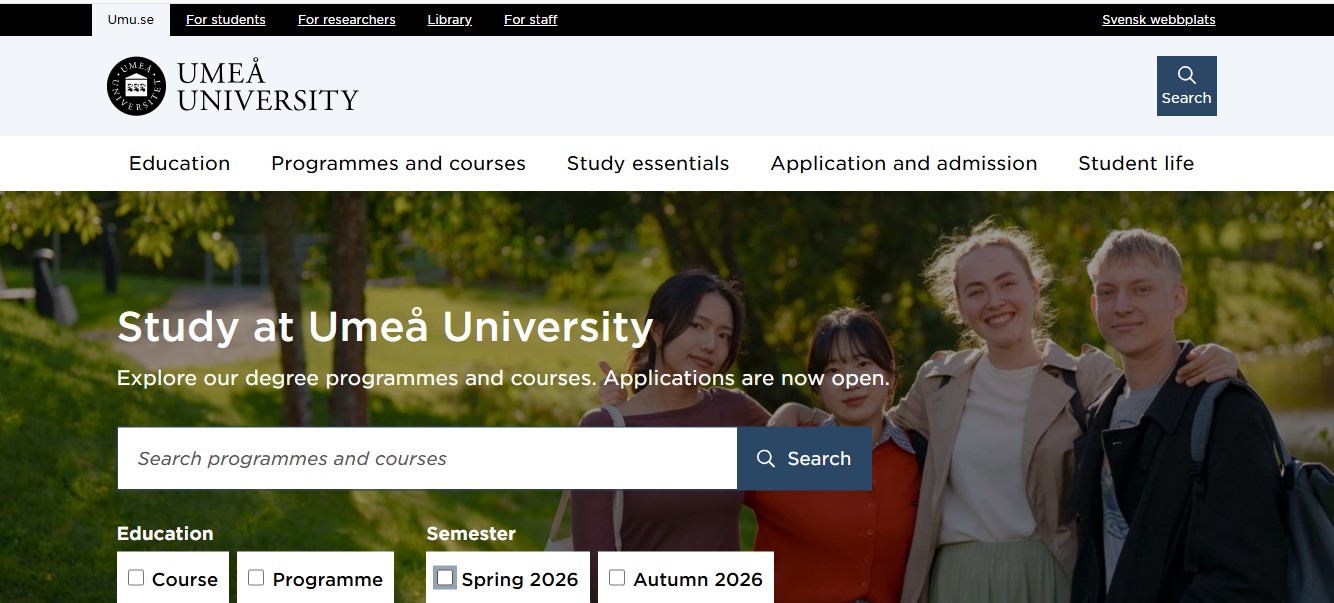Screen dimensions: 1334x603
Task: Click the For staff link
Action: [530, 19]
